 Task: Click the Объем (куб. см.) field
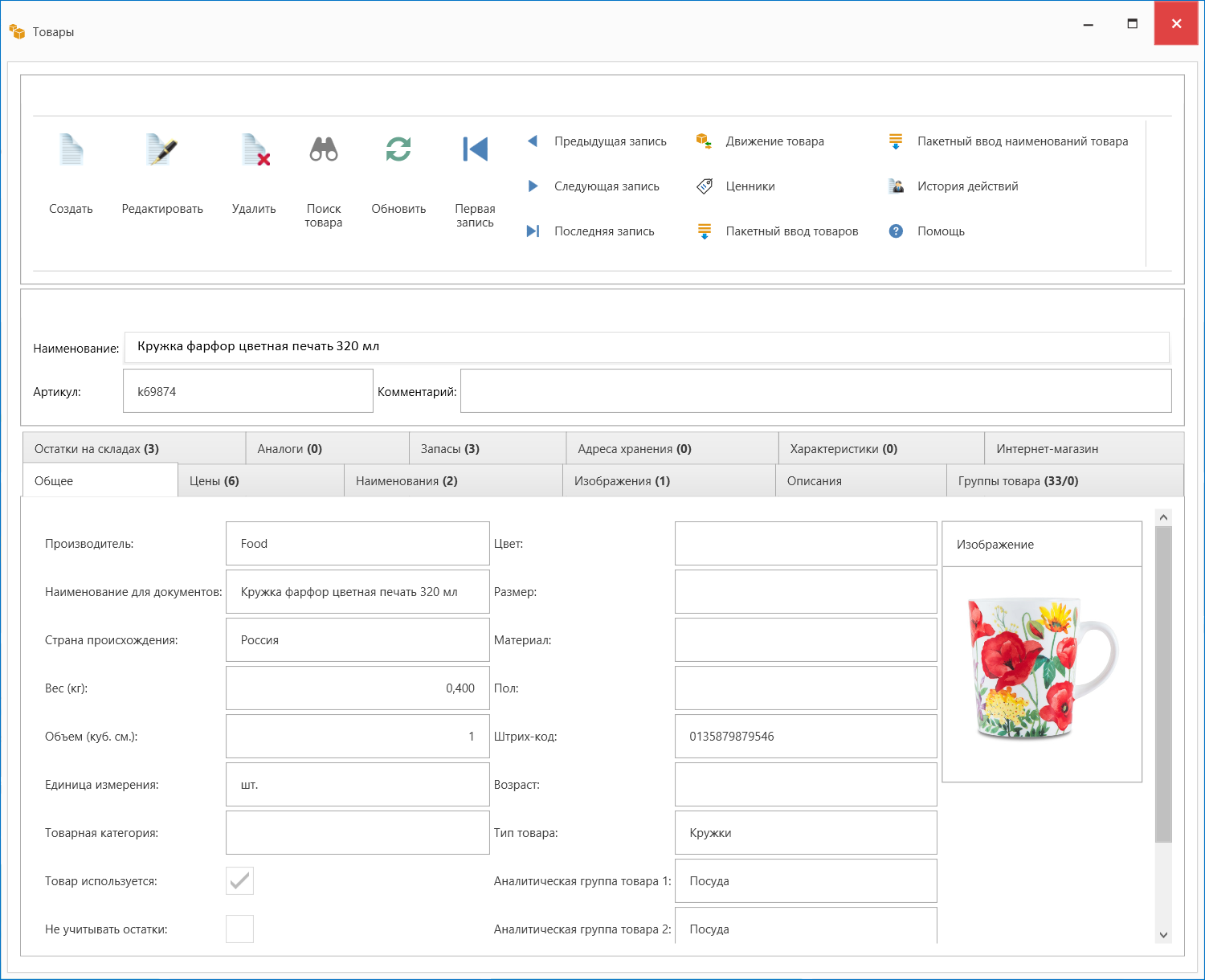pyautogui.click(x=357, y=737)
